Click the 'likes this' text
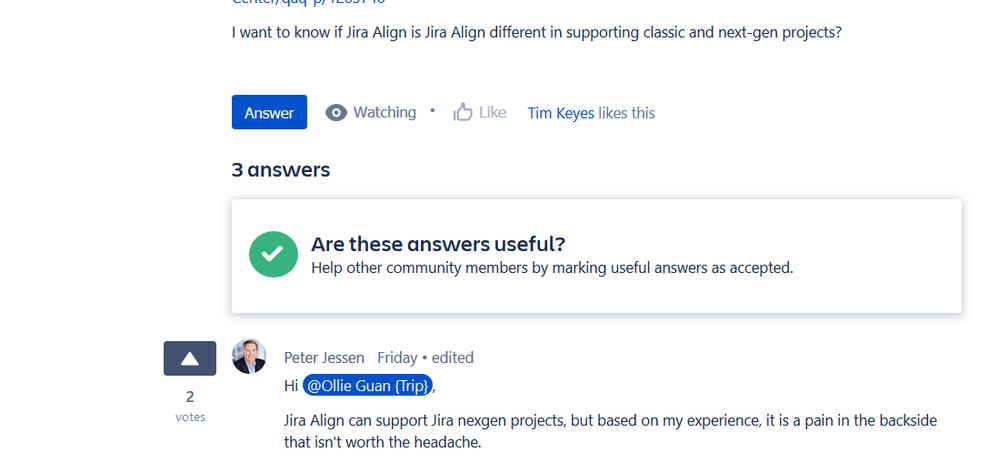 [626, 113]
